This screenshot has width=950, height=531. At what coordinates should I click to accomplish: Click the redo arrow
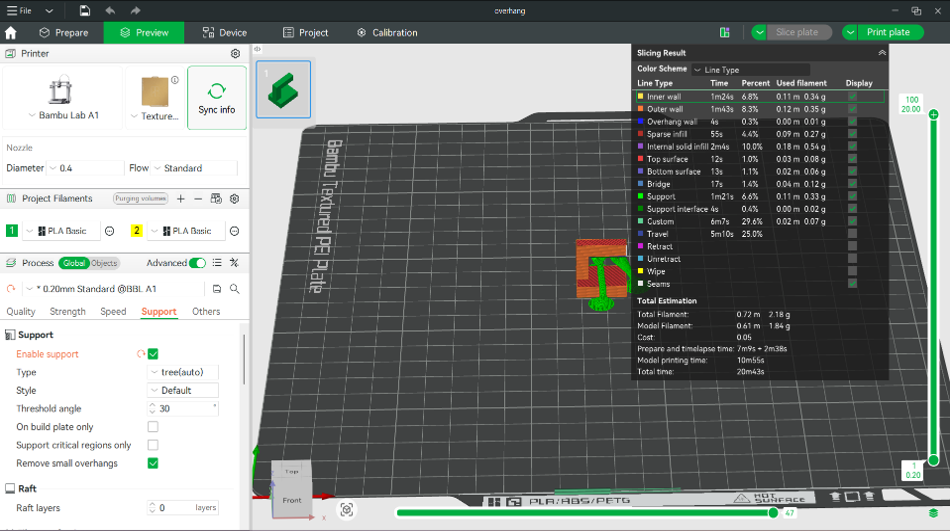click(x=135, y=10)
